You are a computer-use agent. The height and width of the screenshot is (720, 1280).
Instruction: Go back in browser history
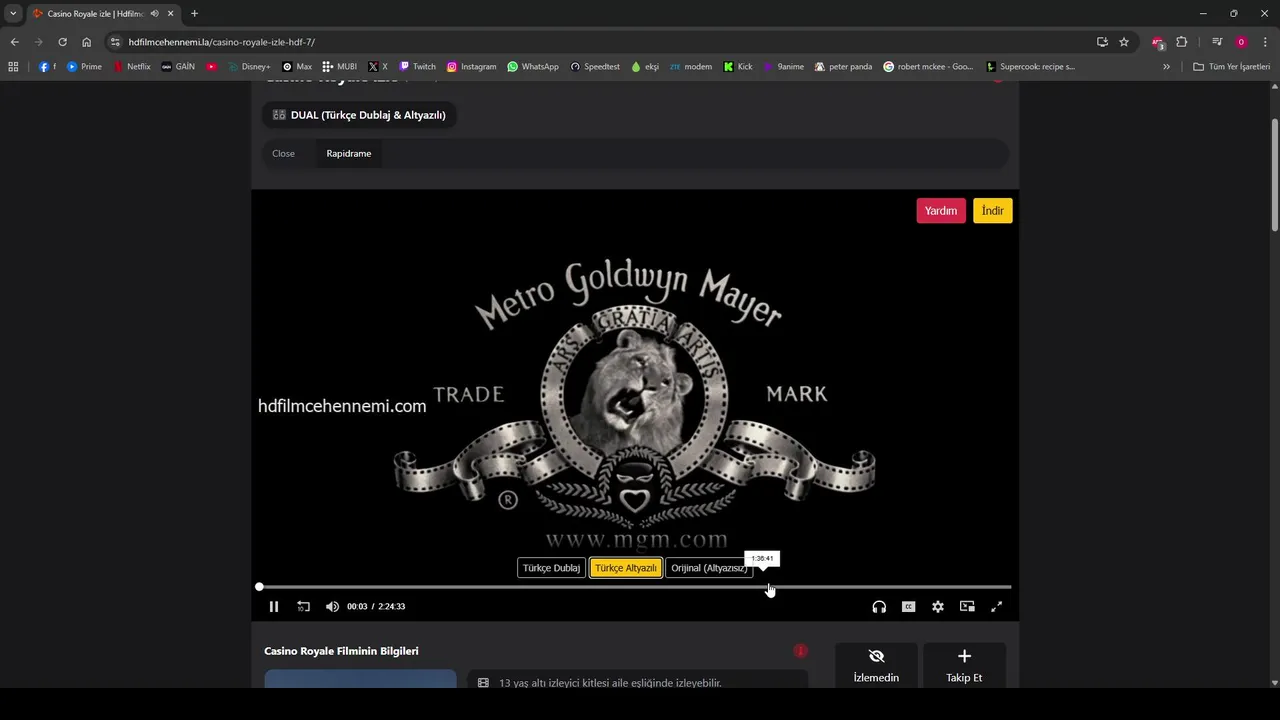pyautogui.click(x=14, y=42)
